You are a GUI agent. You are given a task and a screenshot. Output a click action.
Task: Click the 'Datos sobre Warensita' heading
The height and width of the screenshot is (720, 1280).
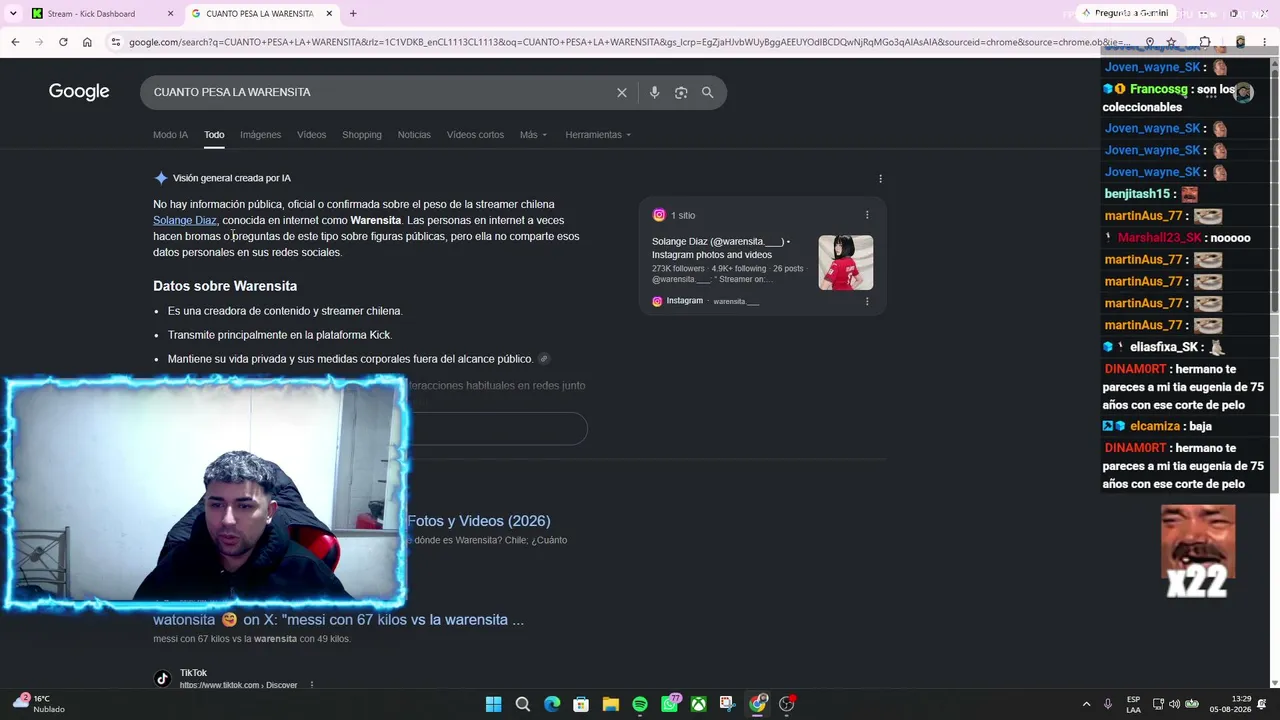point(225,286)
